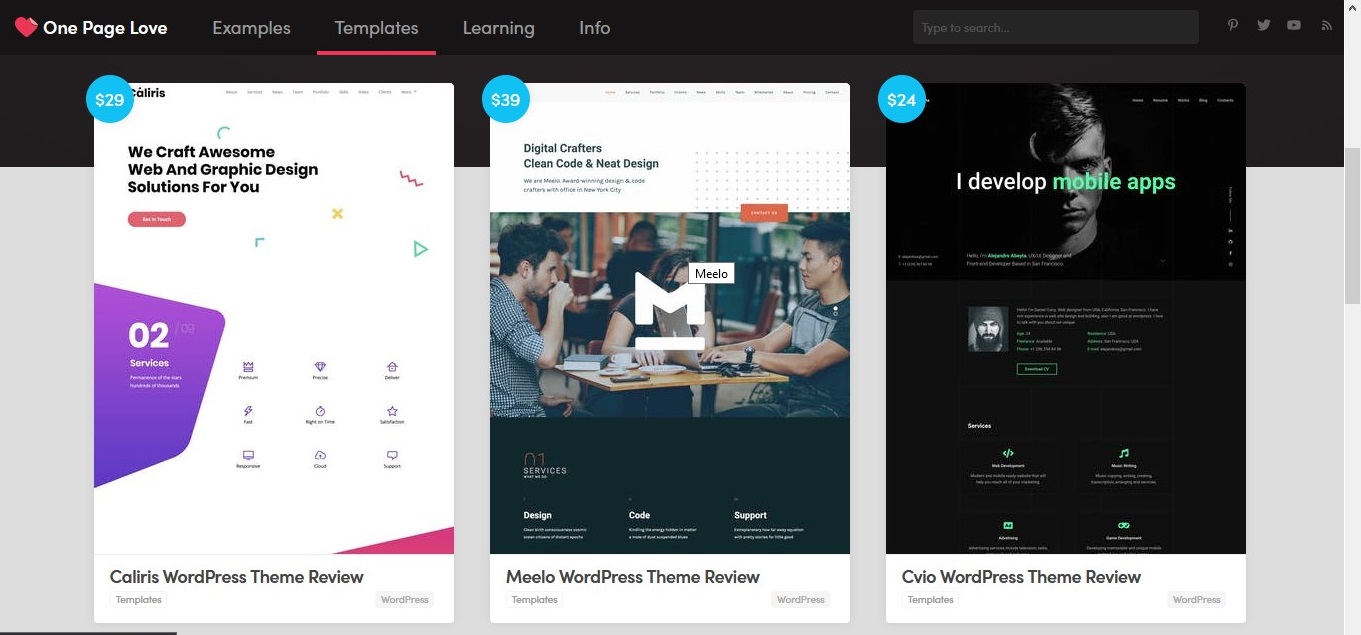Viewport: 1361px width, 635px height.
Task: Open the Examples menu
Action: (251, 28)
